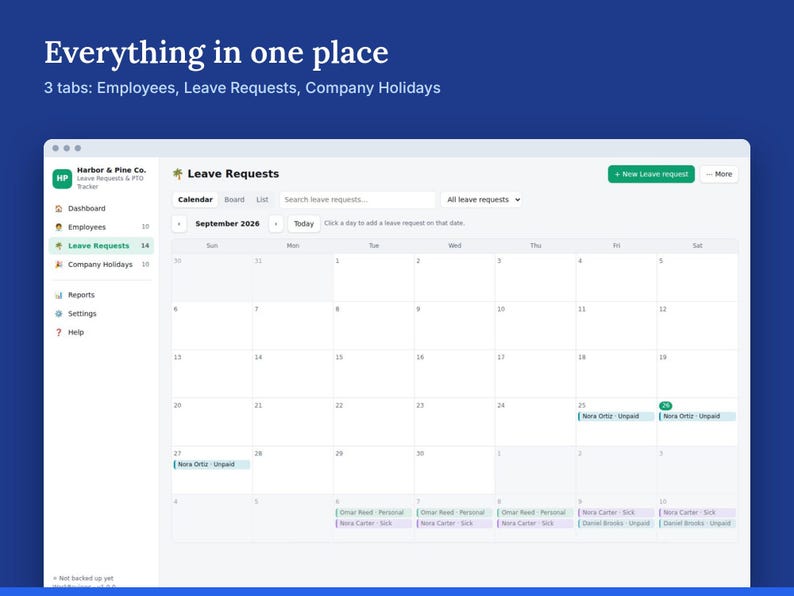This screenshot has height=596, width=794.
Task: Click the Reports bar chart icon
Action: 59,295
